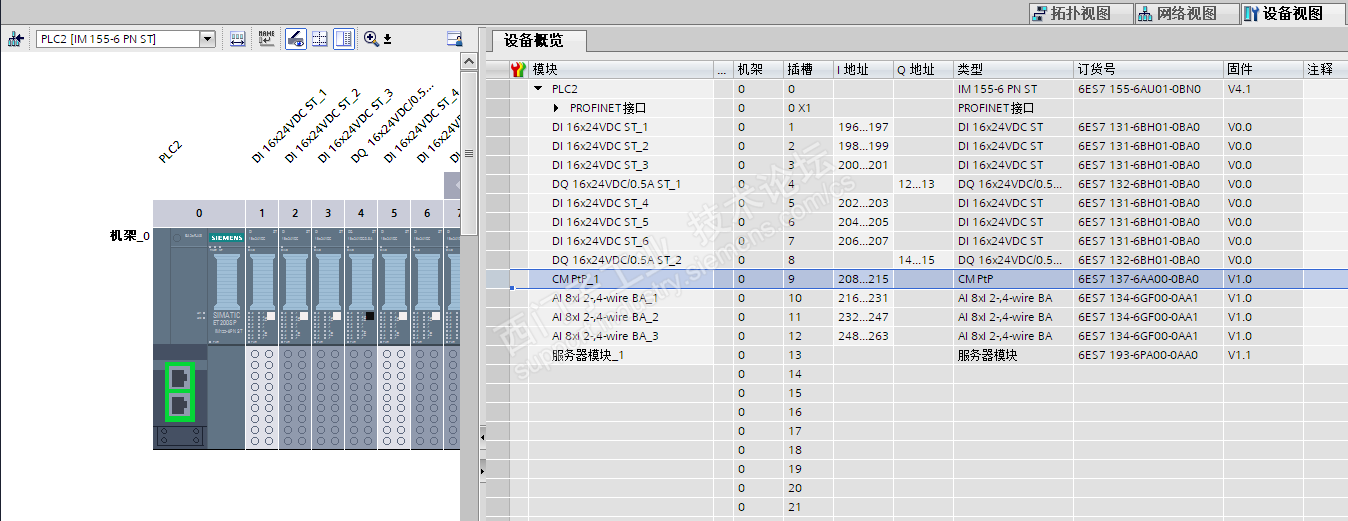1348x521 pixels.
Task: Click the rack slot 0 header
Action: (x=199, y=213)
